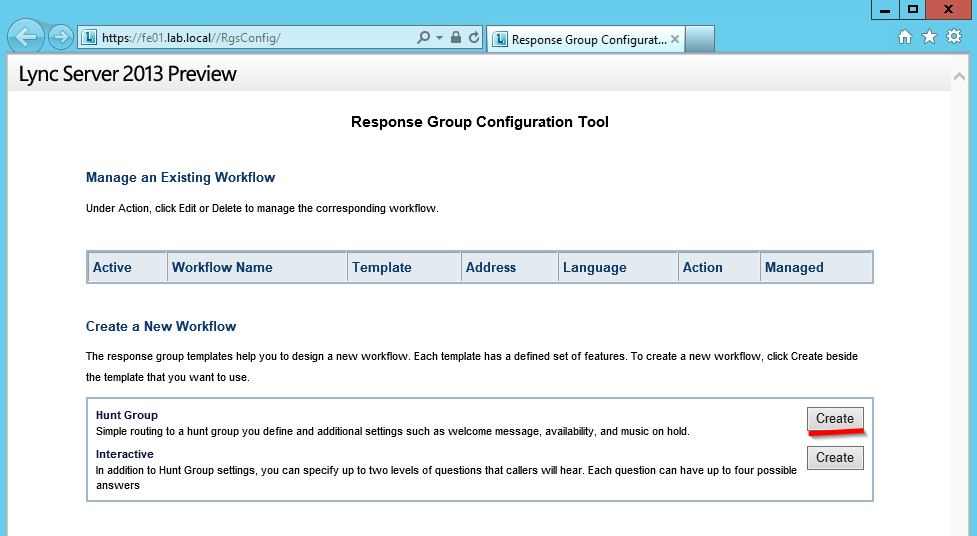Screen dimensions: 977x536
Task: Click the Hunt Group description starting with Simple routing
Action: (x=393, y=431)
